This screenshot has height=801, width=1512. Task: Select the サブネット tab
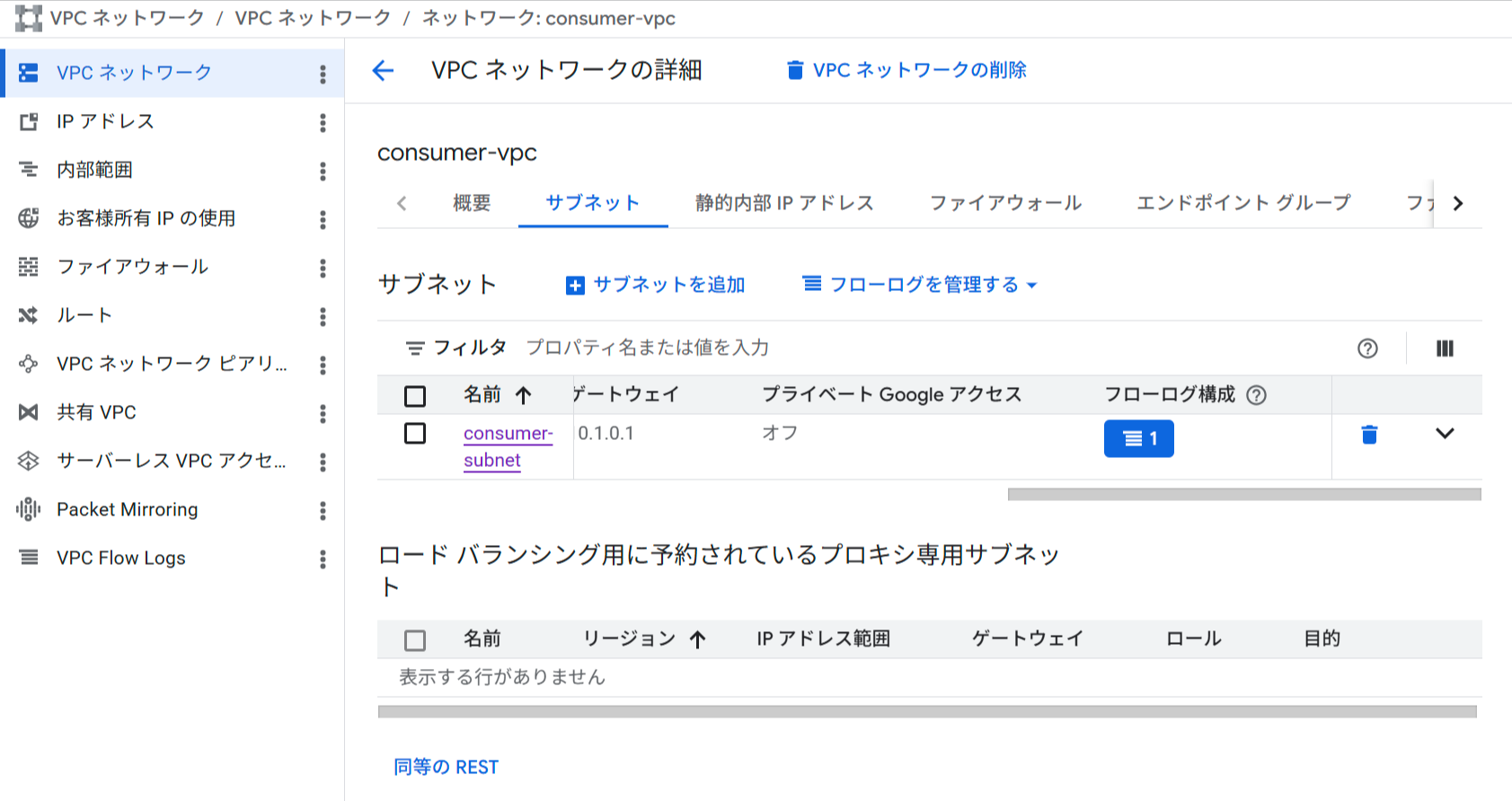[x=593, y=203]
